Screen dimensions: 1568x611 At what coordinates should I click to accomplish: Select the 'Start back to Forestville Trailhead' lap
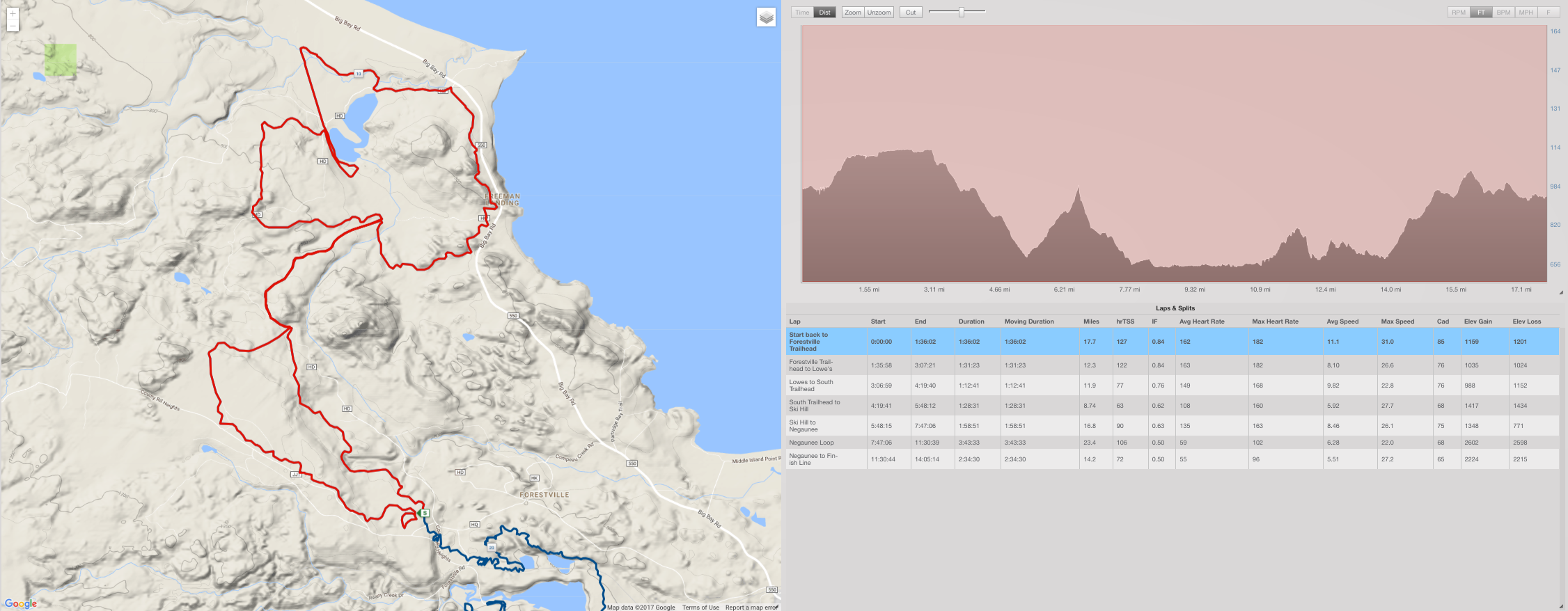pos(1173,342)
